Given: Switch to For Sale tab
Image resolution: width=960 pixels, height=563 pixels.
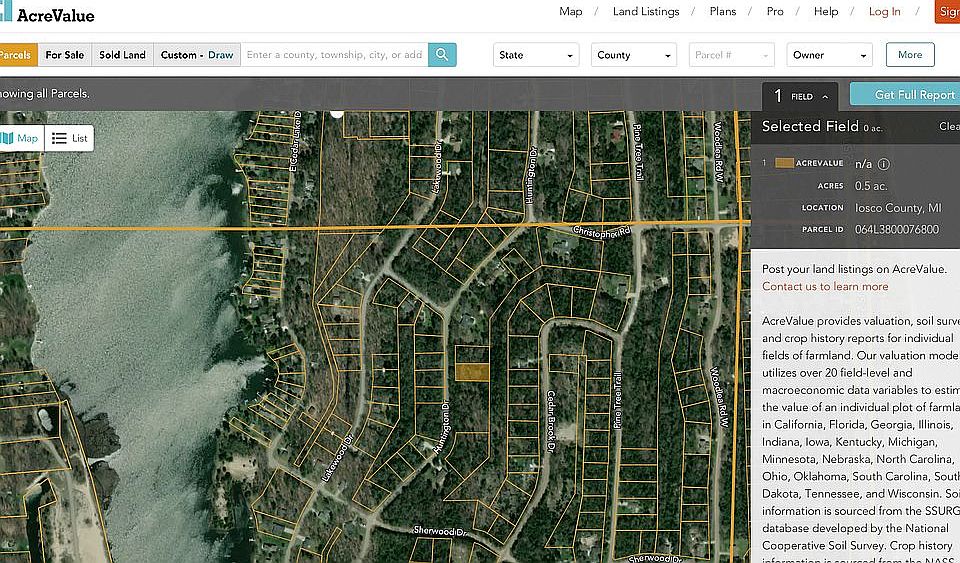Looking at the screenshot, I should (64, 55).
